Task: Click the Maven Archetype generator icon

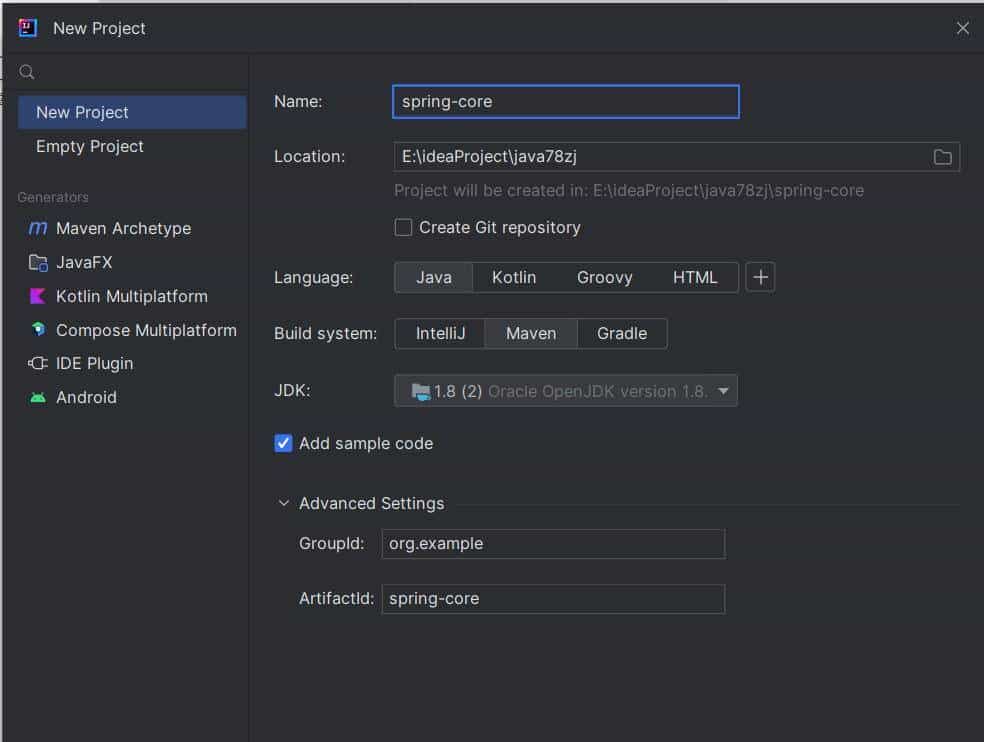Action: (x=38, y=228)
